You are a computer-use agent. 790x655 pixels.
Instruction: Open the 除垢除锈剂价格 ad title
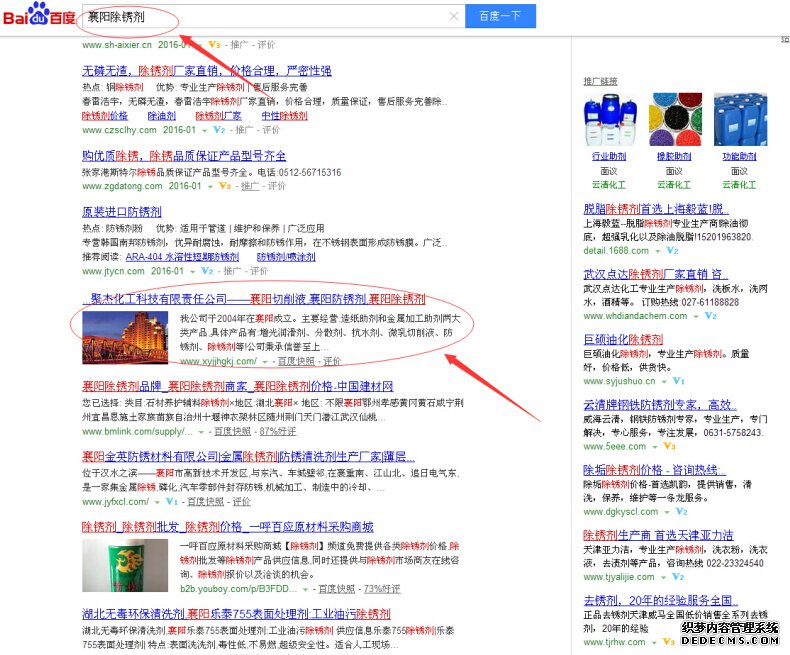[654, 470]
